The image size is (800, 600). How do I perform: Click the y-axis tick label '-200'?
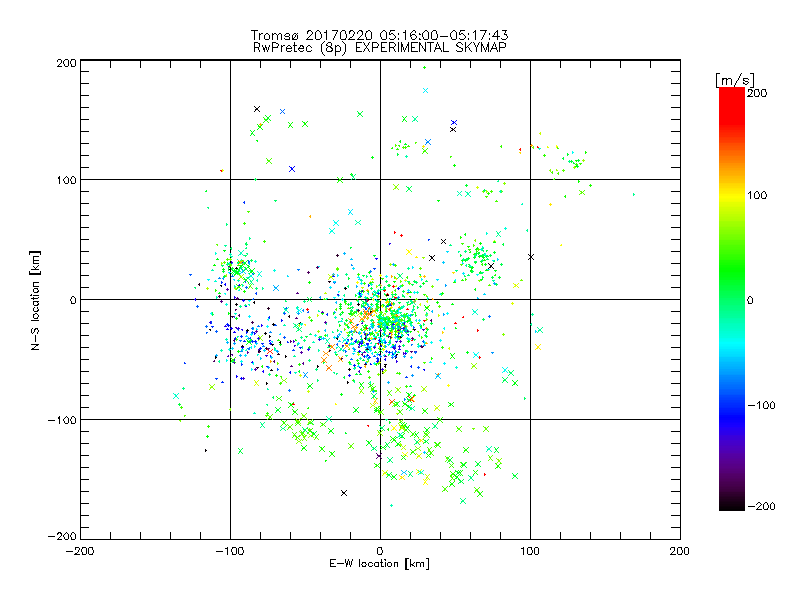click(62, 536)
